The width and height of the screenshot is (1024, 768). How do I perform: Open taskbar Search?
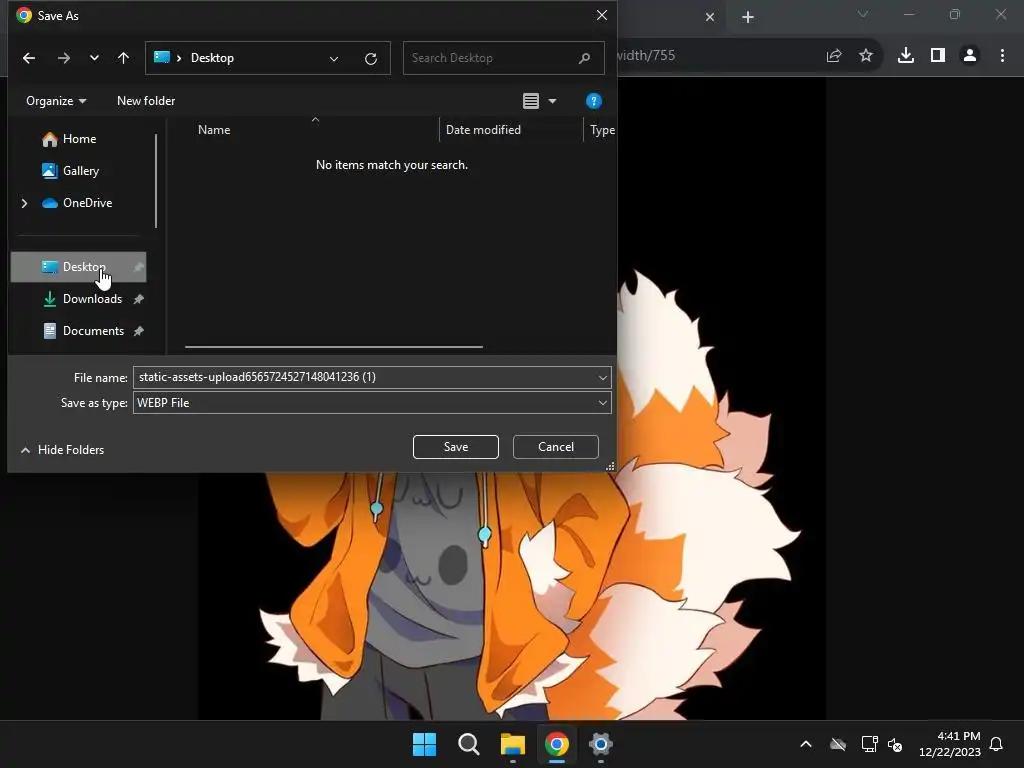(x=469, y=744)
